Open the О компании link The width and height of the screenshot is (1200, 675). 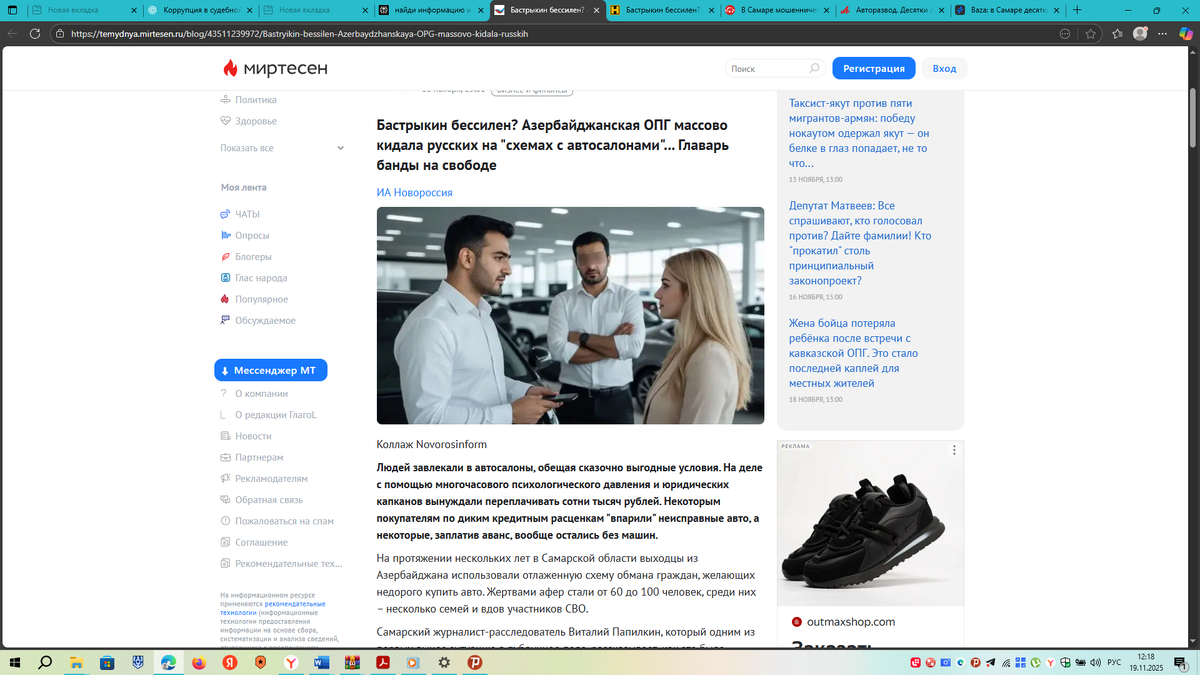(261, 394)
